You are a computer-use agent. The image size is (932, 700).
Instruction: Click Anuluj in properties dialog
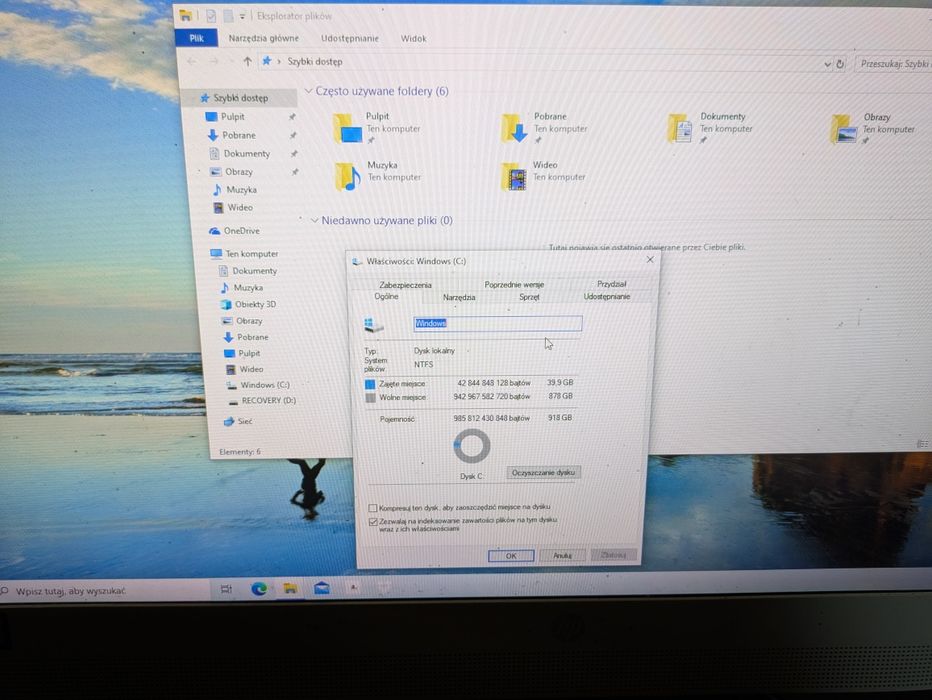pyautogui.click(x=562, y=556)
